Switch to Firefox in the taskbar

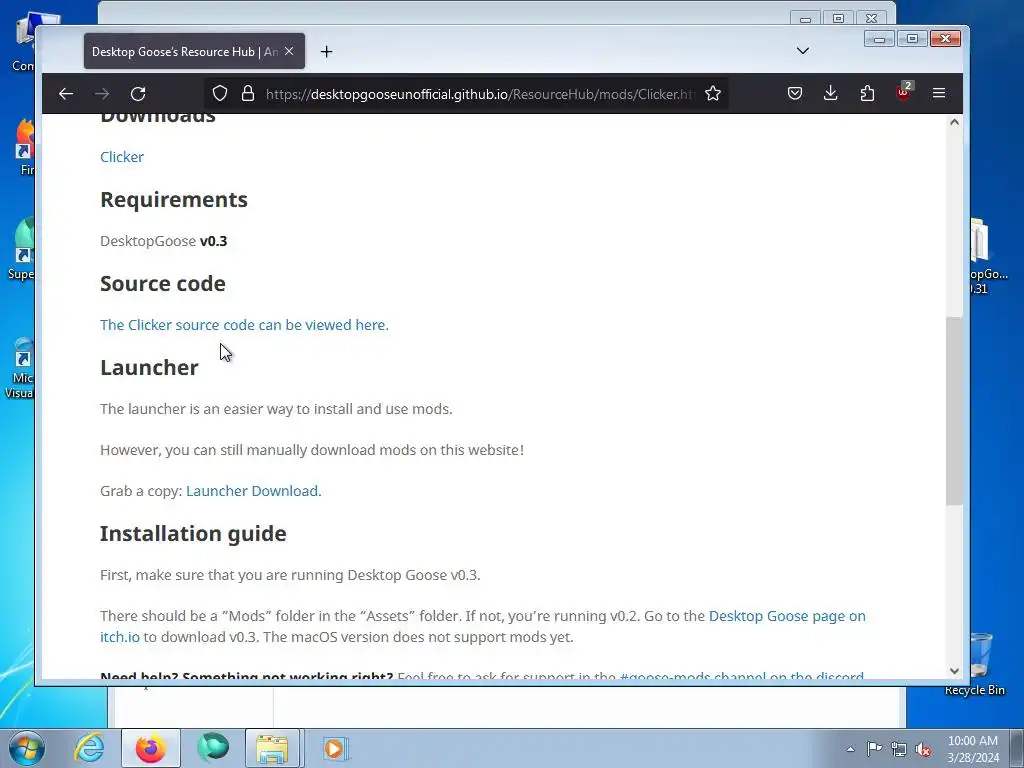pos(151,748)
